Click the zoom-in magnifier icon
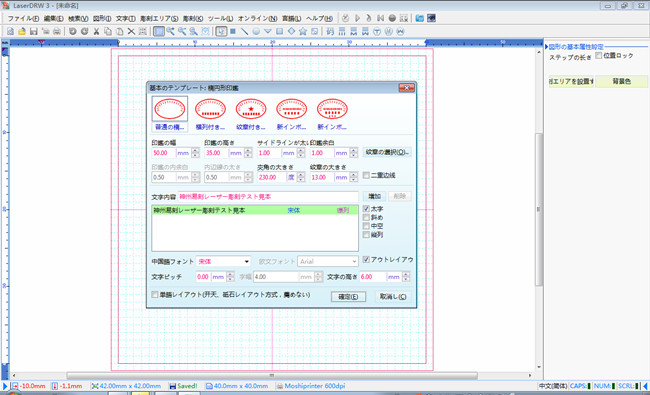650x395 pixels. point(171,32)
